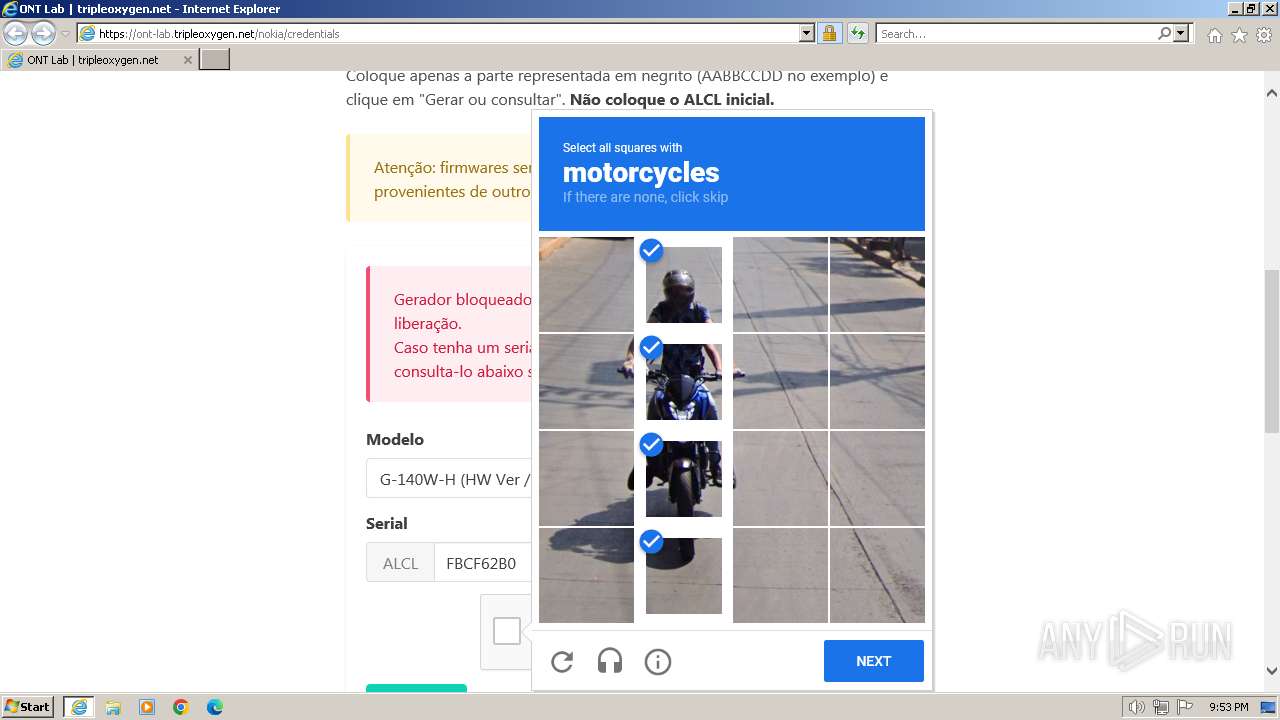Switch to audio challenge headphones icon

point(610,661)
